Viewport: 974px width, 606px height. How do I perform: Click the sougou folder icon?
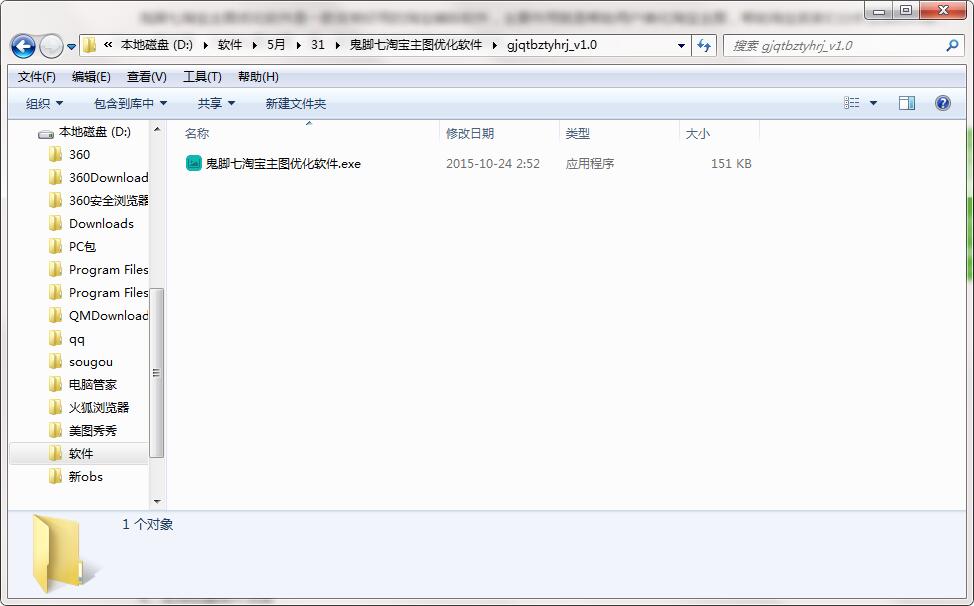(55, 361)
